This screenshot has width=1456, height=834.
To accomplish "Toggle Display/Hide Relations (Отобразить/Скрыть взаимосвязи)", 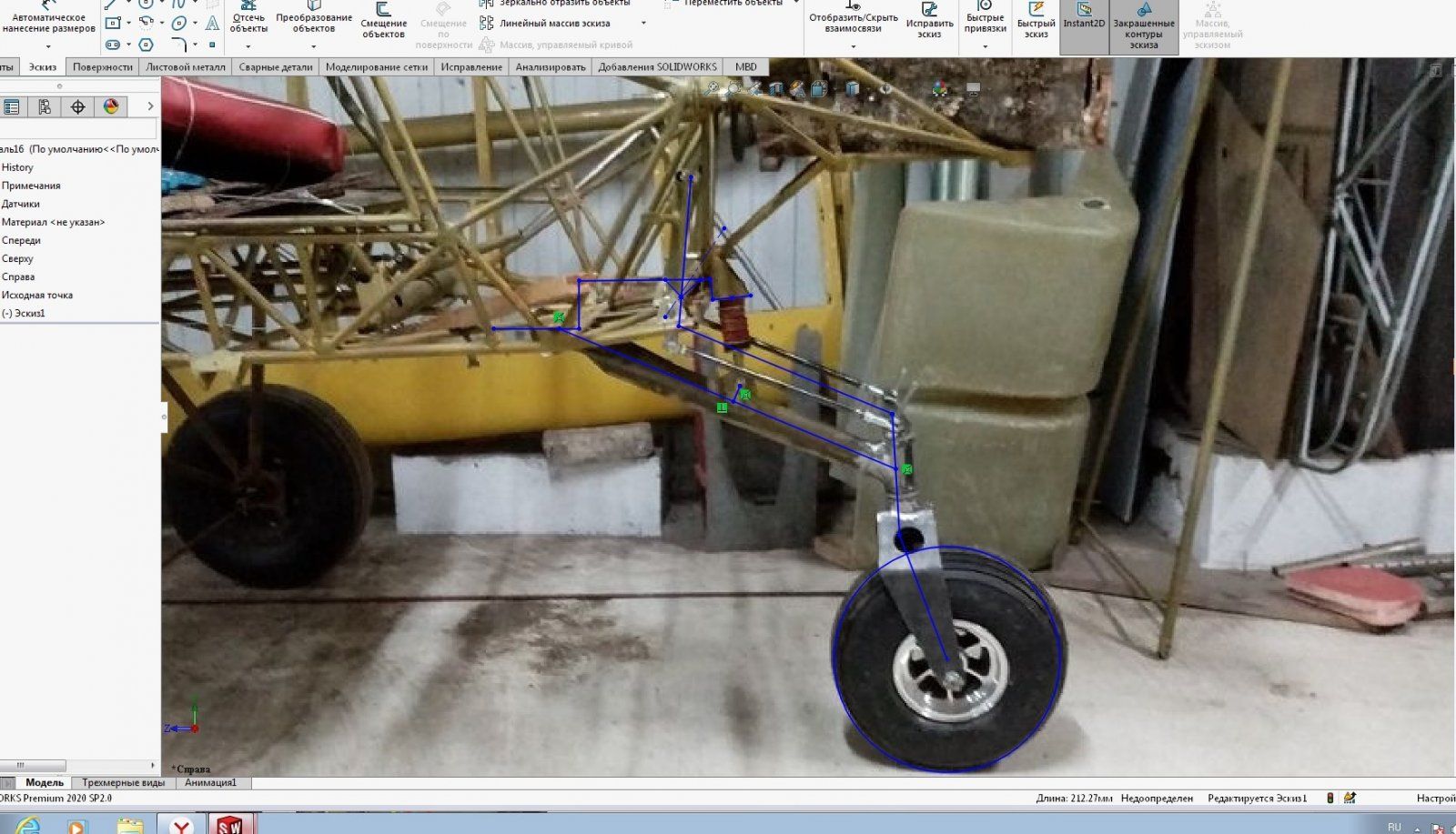I will (853, 22).
